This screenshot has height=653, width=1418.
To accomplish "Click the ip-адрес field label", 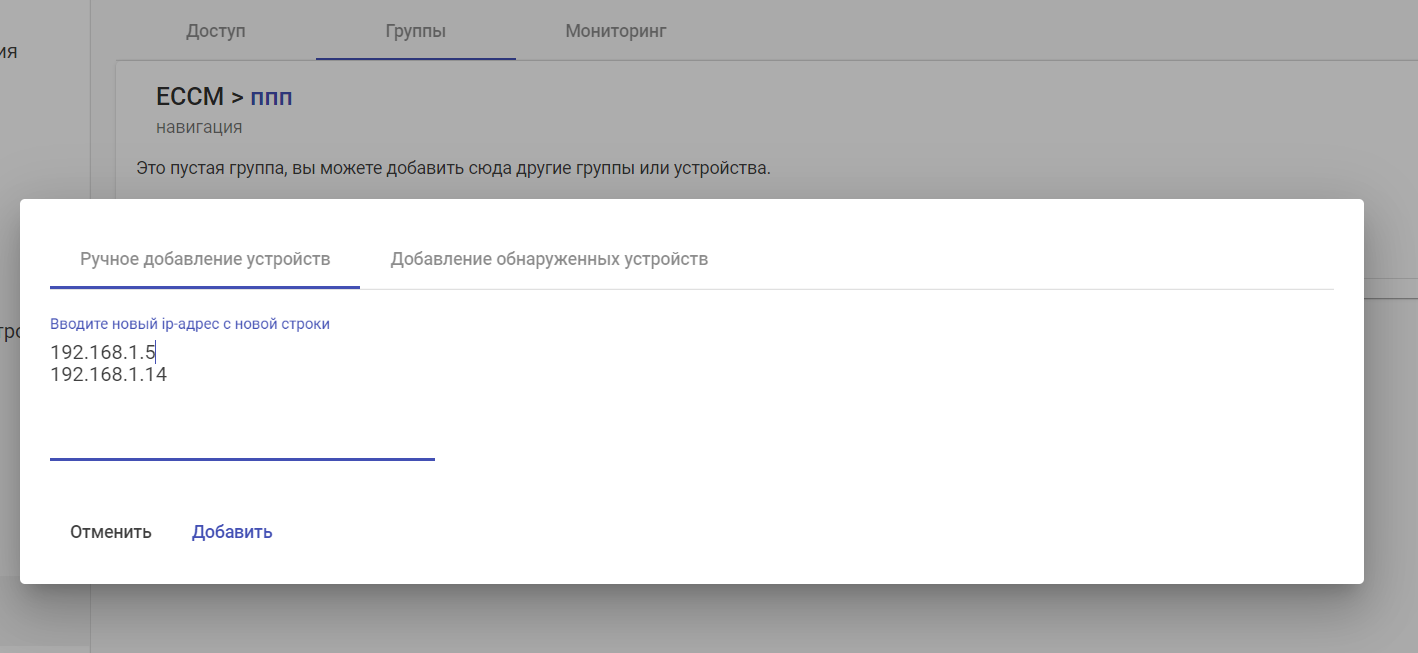I will tap(190, 324).
